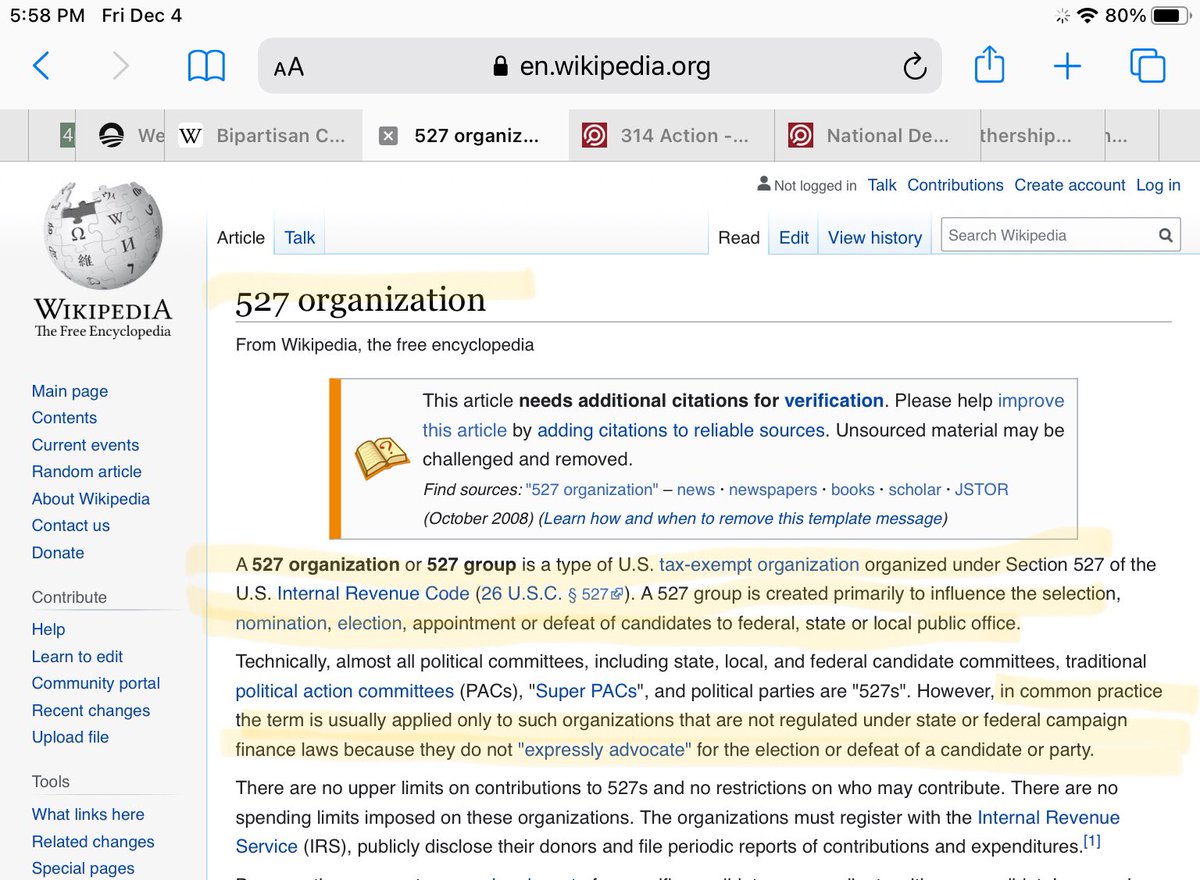Screen dimensions: 1200x880
Task: Open a new tab with the plus icon
Action: click(1067, 65)
